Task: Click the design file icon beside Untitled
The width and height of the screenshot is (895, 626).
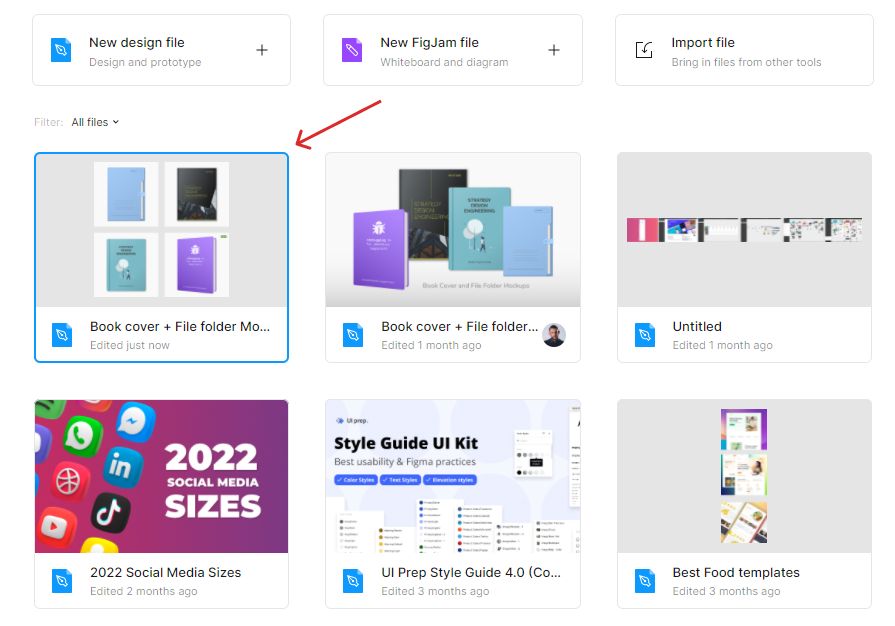Action: coord(645,335)
